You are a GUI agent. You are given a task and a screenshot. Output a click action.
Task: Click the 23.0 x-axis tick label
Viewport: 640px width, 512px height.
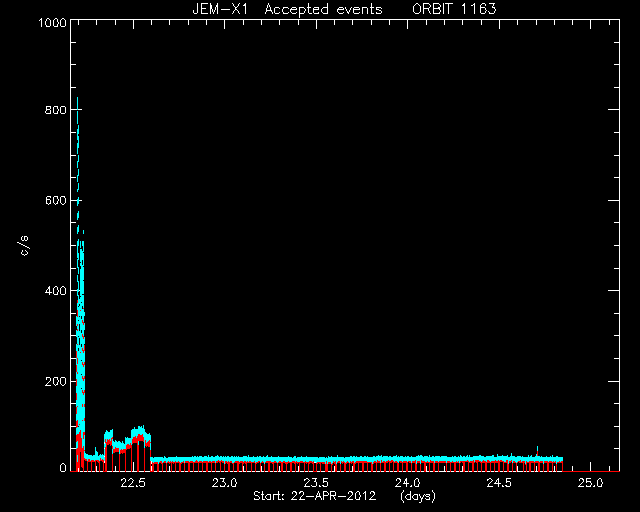coord(224,483)
